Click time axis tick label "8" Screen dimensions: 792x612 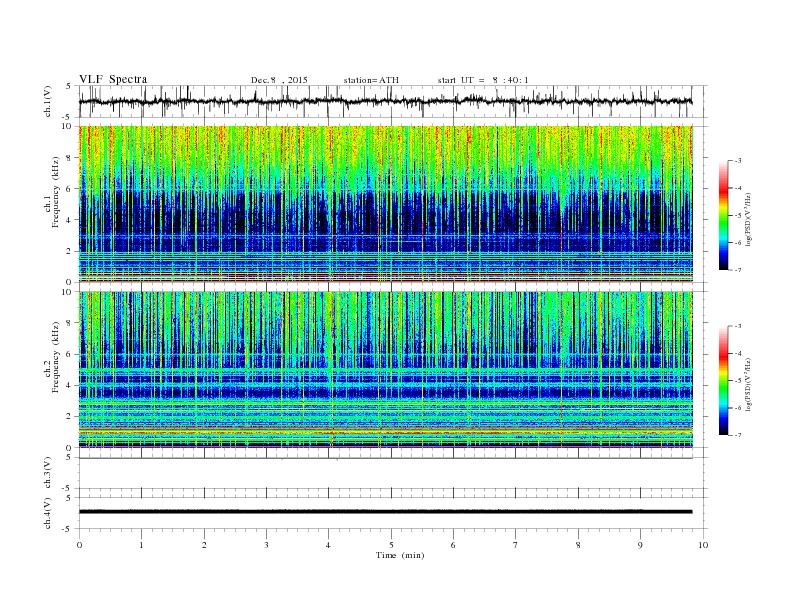pyautogui.click(x=578, y=545)
